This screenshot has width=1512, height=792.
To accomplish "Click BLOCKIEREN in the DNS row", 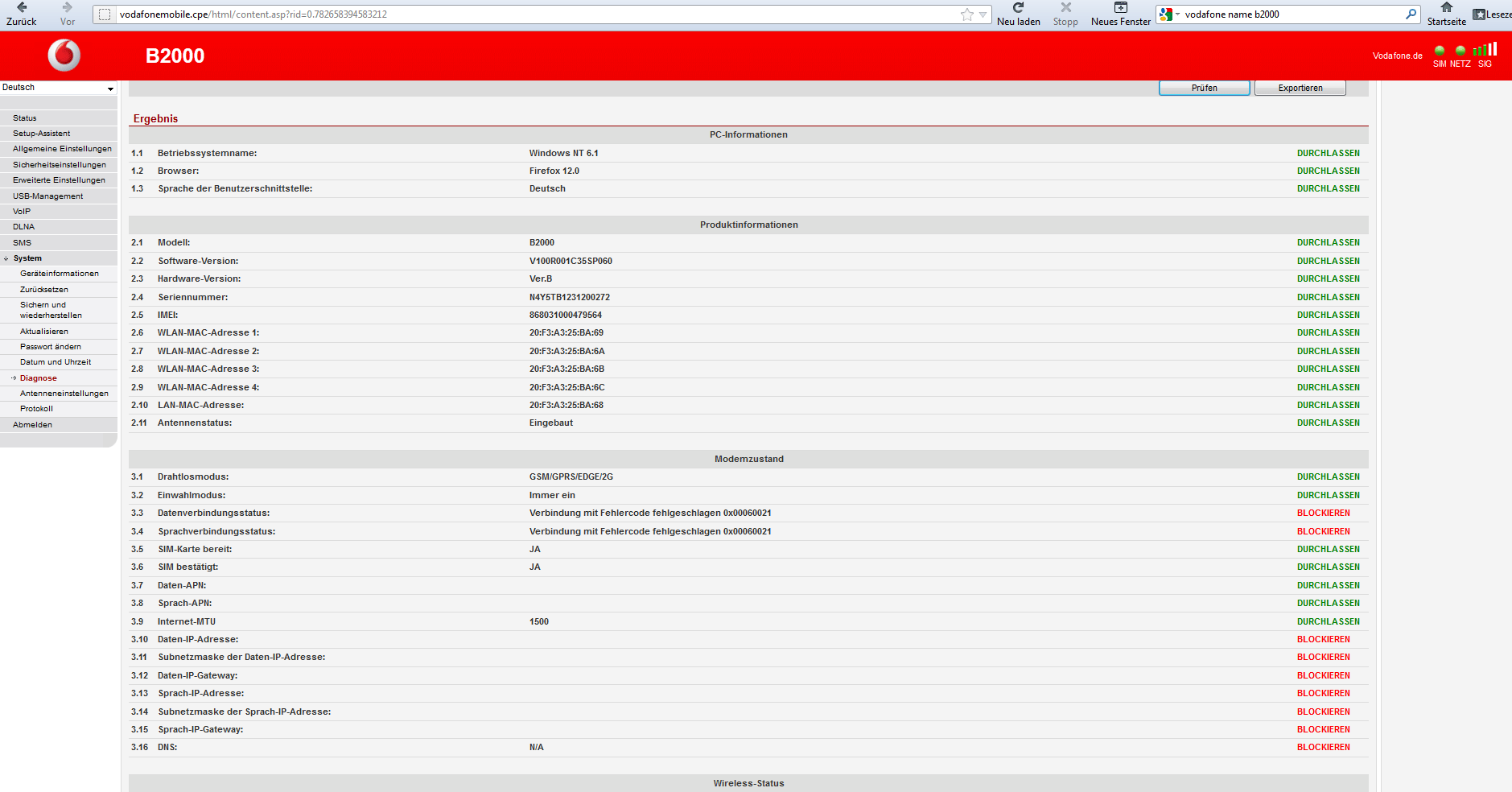I will click(1323, 747).
